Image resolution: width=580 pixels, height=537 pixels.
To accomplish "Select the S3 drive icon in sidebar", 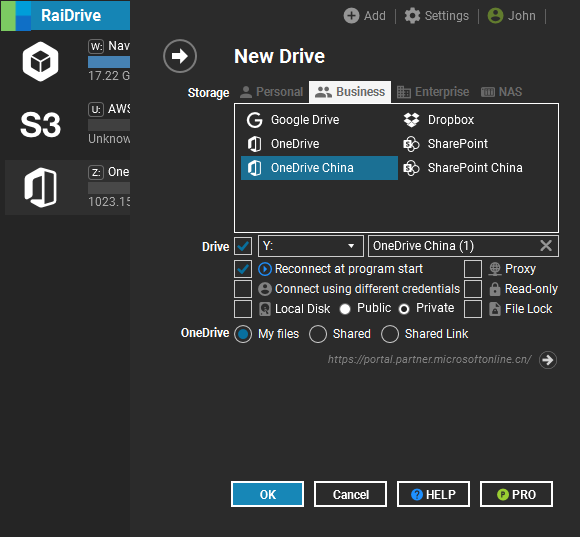I will [x=40, y=125].
